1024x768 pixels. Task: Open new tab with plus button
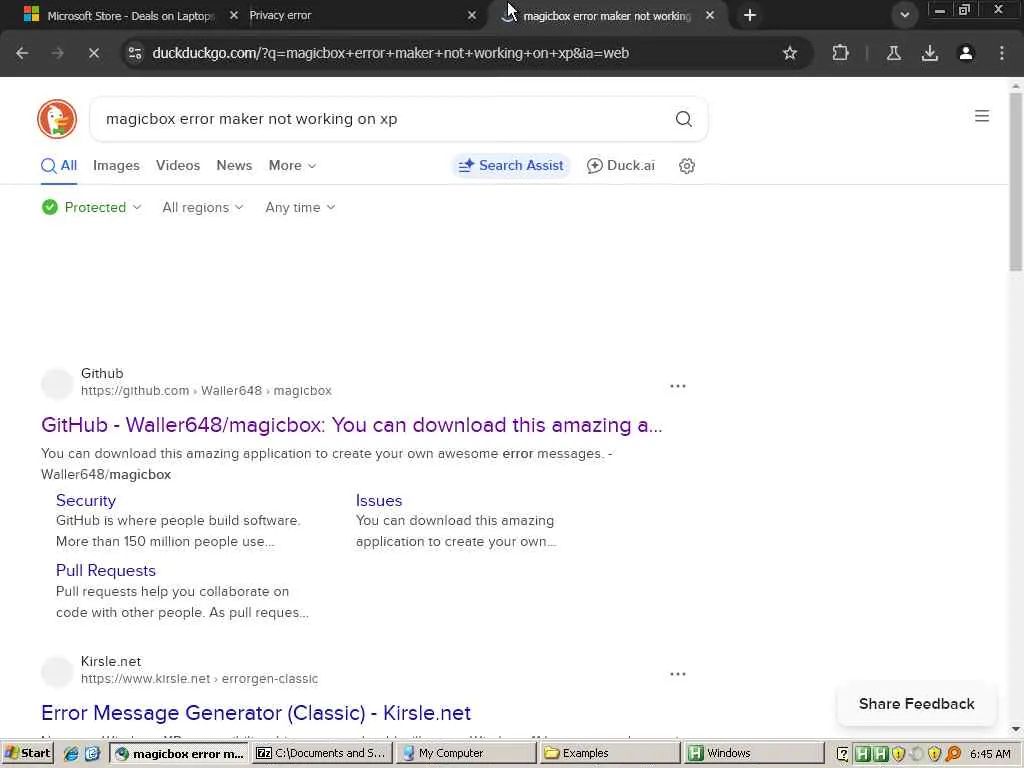pos(750,15)
